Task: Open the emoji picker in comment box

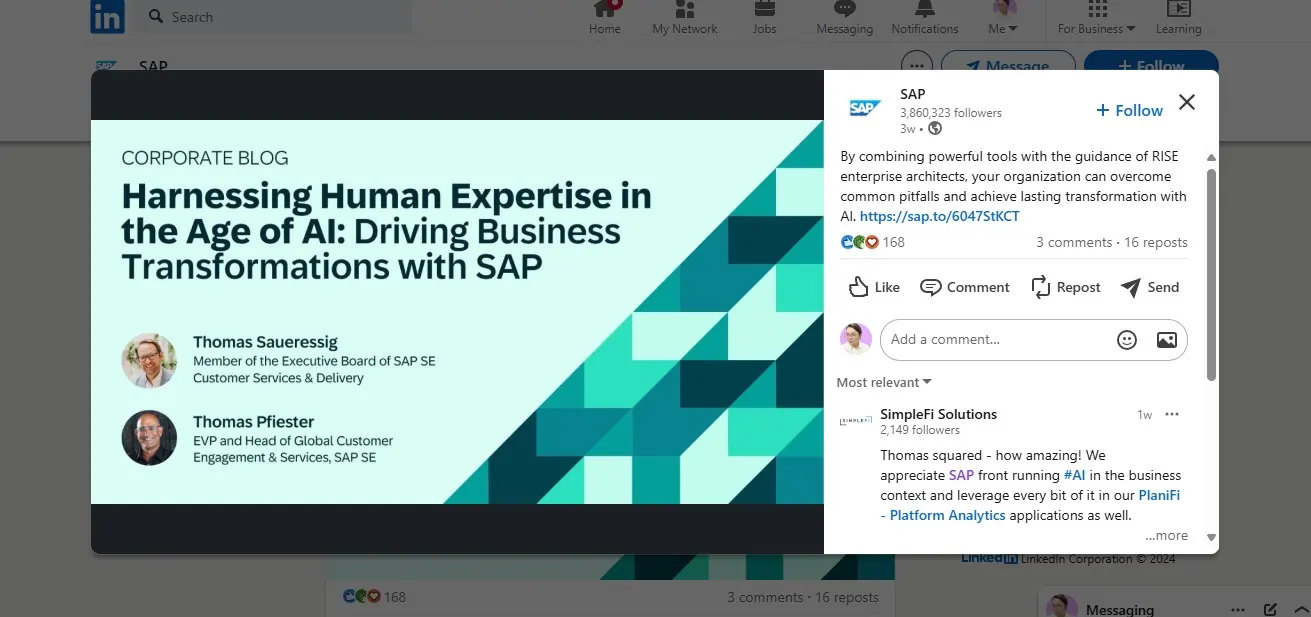Action: (x=1127, y=340)
